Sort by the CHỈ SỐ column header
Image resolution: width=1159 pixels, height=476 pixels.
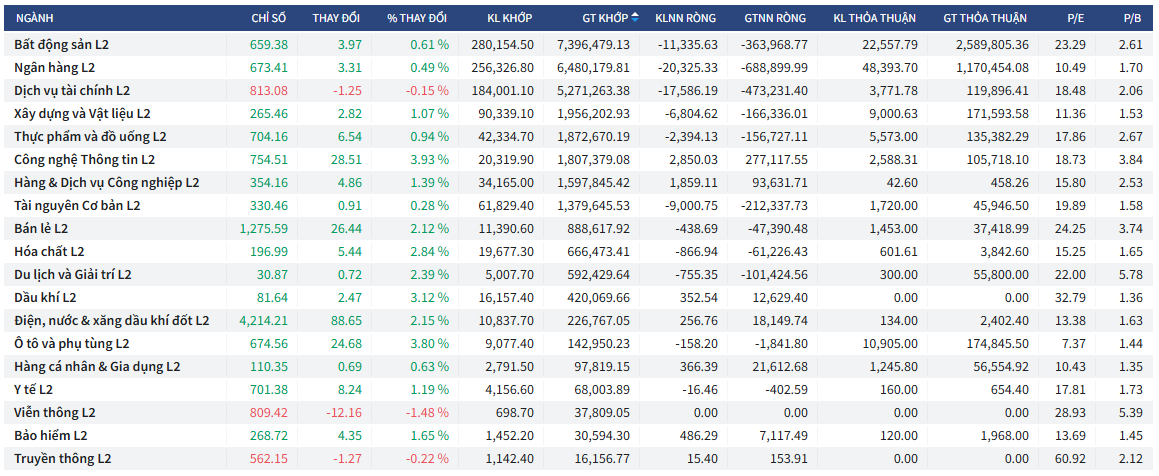(x=269, y=19)
